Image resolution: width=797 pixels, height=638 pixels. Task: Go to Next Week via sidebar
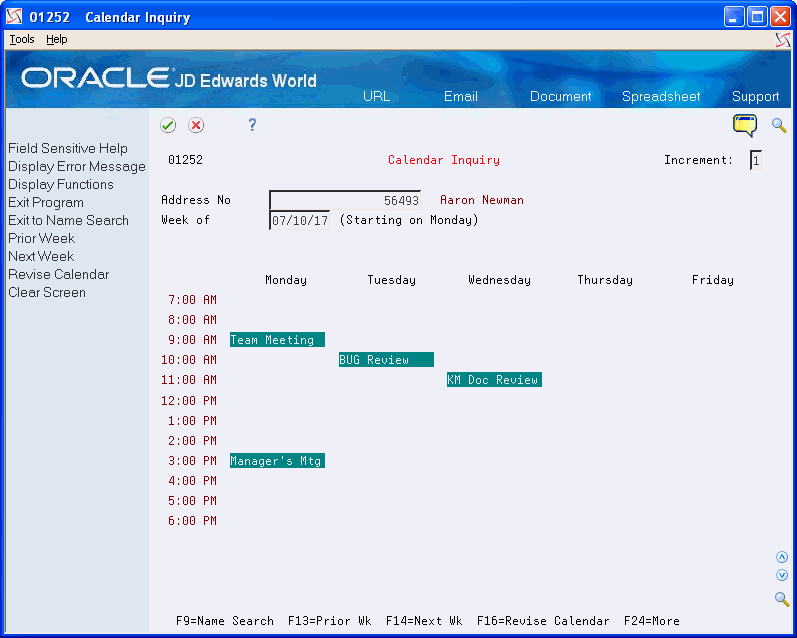tap(41, 256)
